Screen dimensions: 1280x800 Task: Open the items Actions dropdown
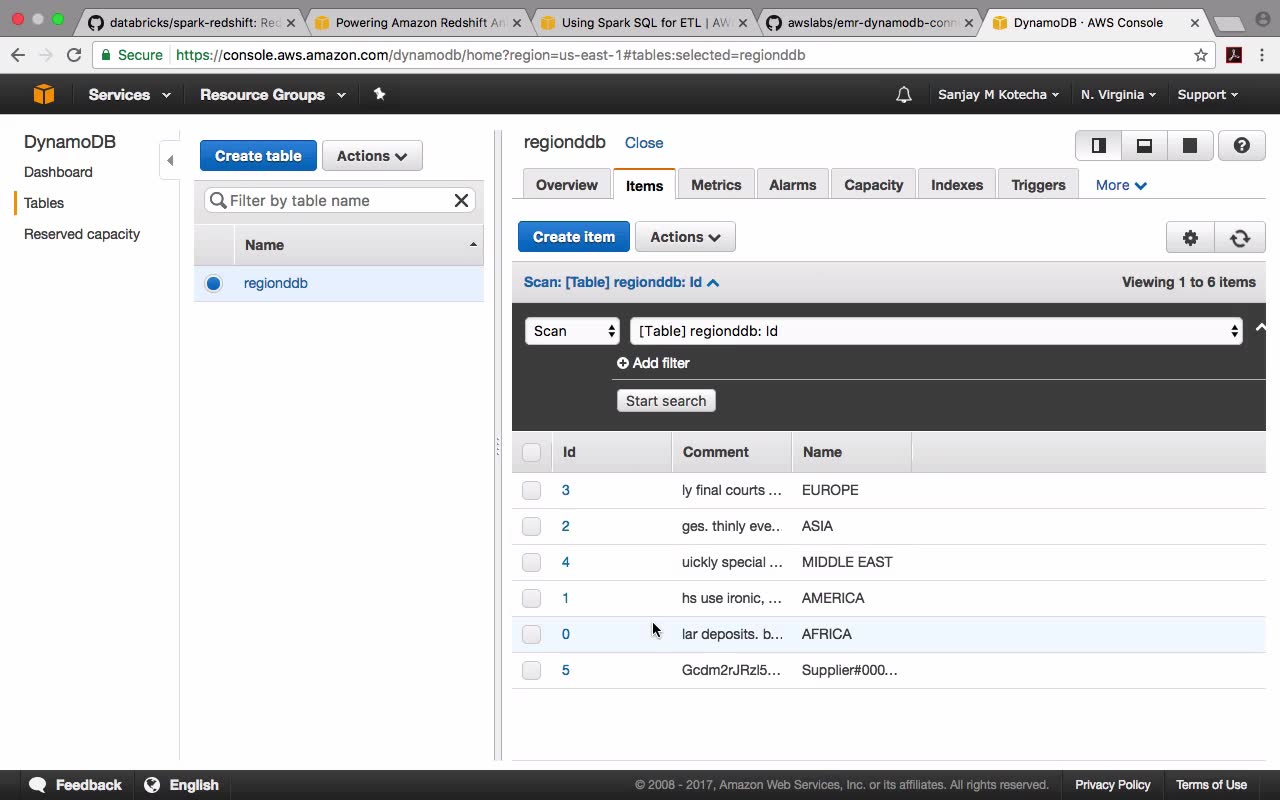click(x=685, y=237)
